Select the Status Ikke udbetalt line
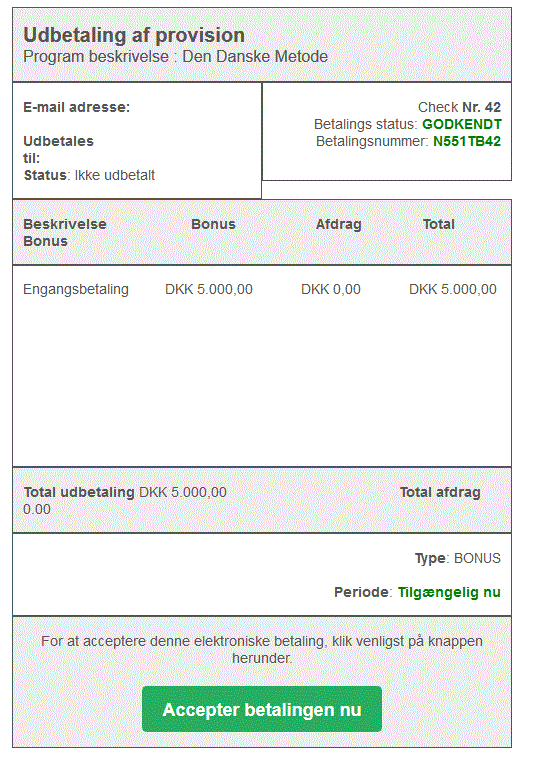The image size is (533, 767). (x=89, y=175)
